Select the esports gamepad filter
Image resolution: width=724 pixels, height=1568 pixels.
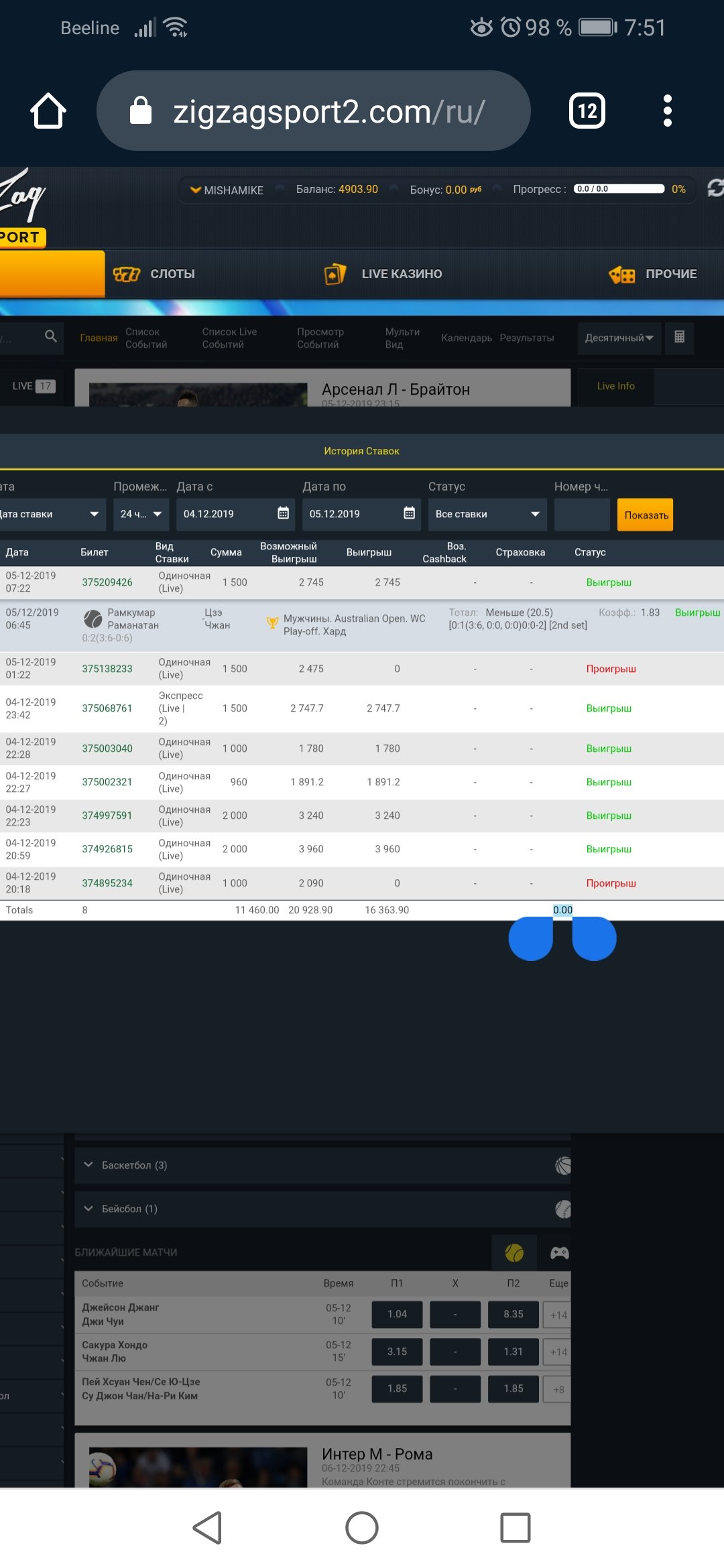[559, 1252]
